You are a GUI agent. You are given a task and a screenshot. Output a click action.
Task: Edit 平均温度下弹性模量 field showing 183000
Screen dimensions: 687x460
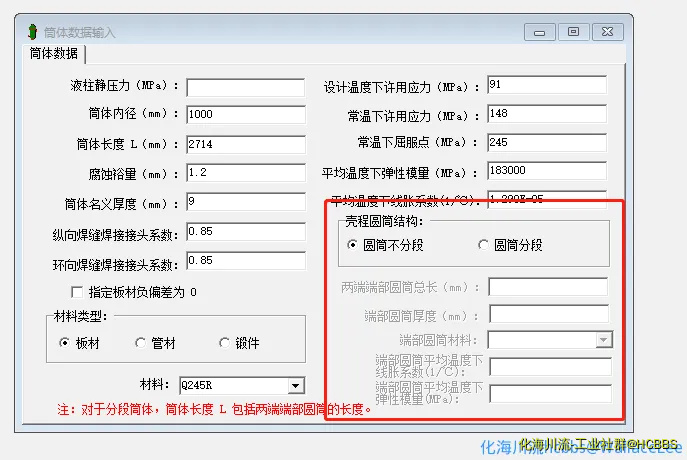[547, 170]
